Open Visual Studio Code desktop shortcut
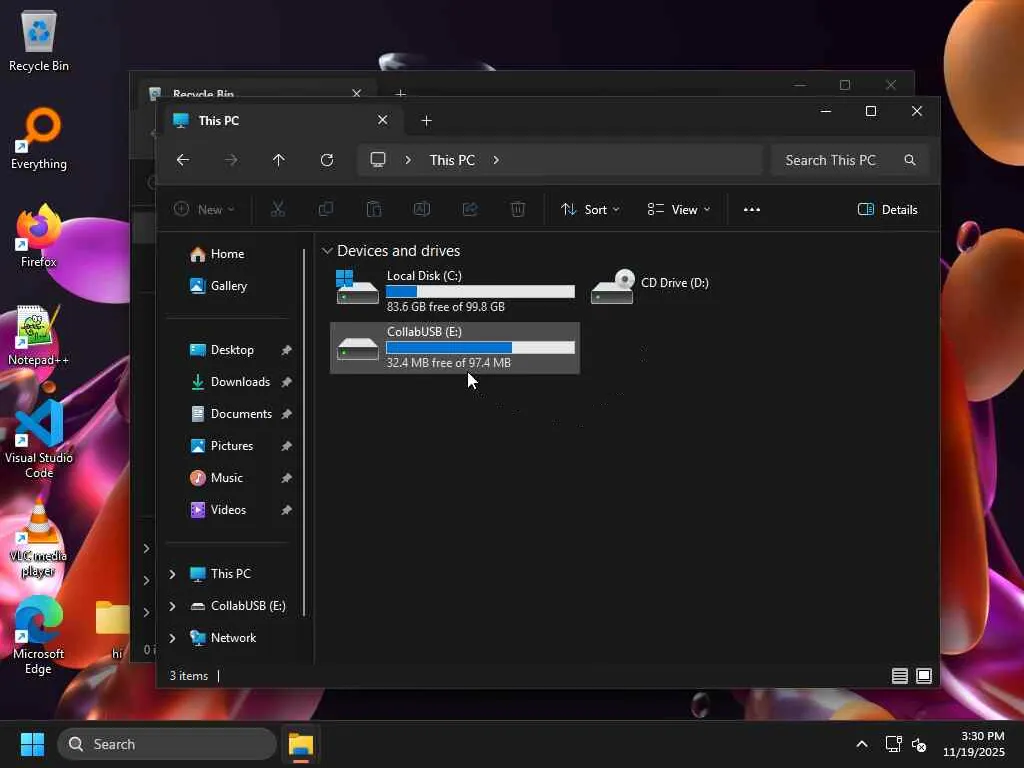 pos(39,439)
